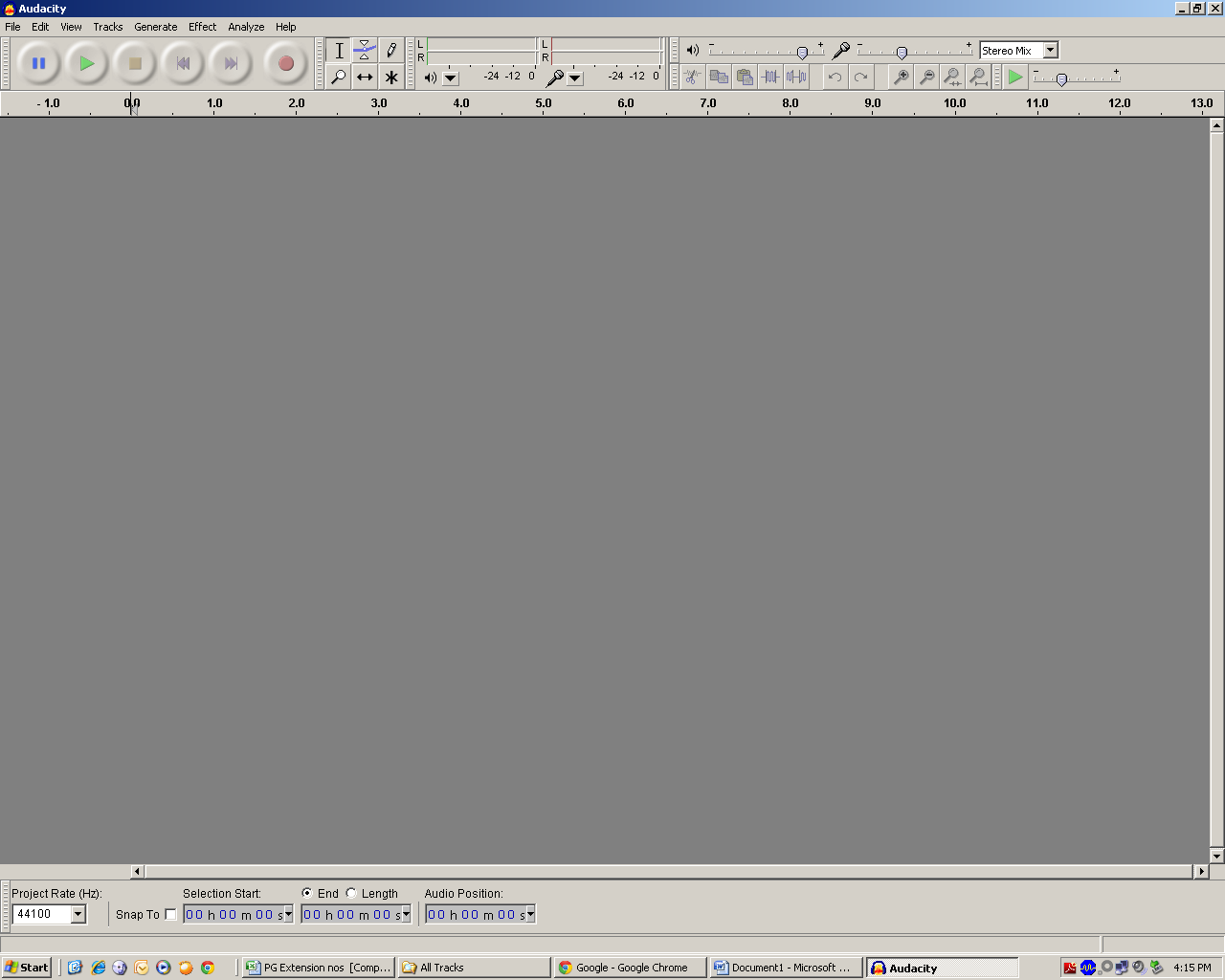Click the output speaker meter icon
This screenshot has width=1225, height=980.
point(431,78)
